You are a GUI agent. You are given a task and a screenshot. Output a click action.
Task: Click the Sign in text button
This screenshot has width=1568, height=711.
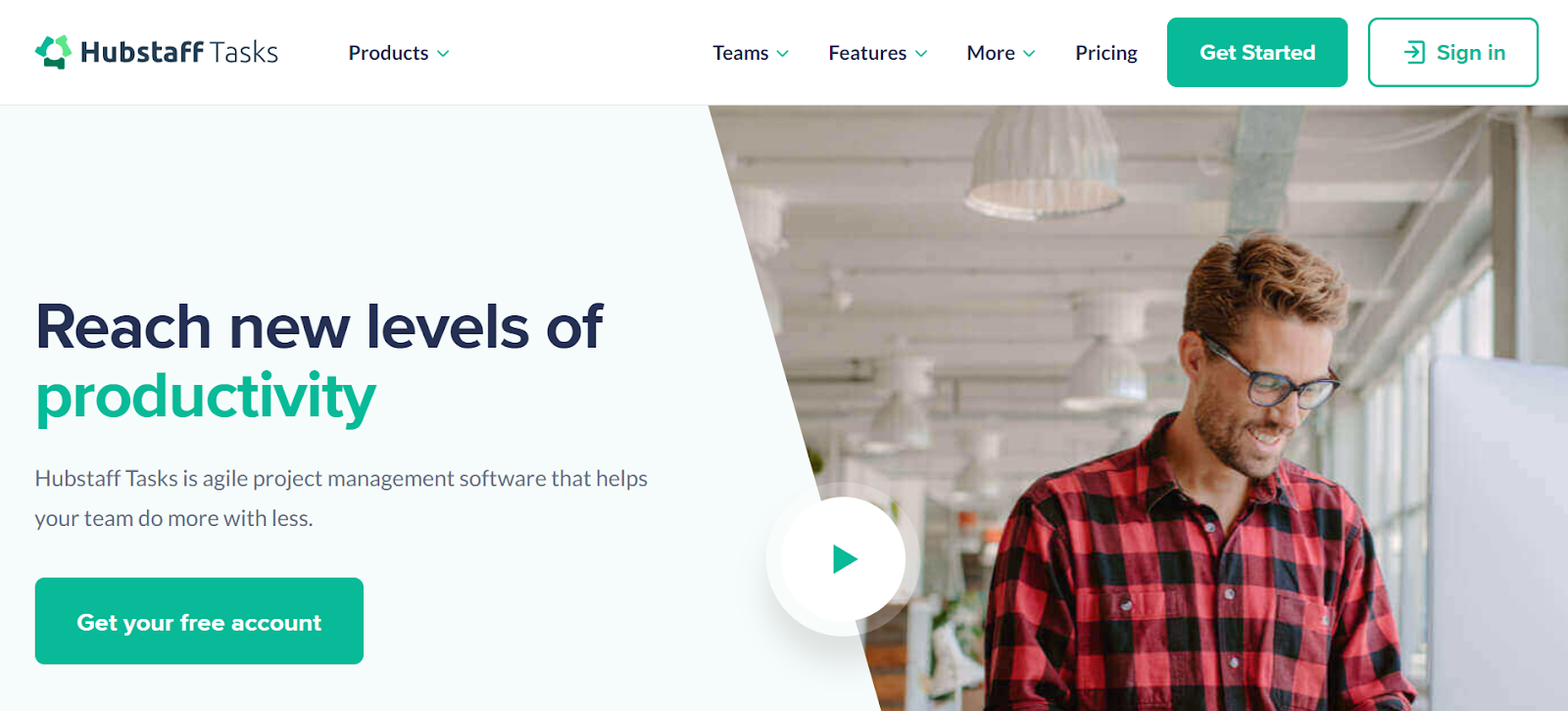(x=1471, y=53)
